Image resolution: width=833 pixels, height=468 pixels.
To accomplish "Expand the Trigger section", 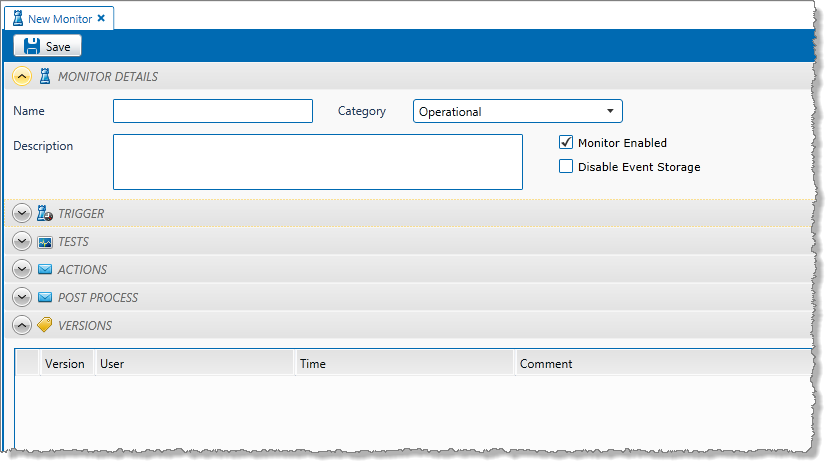I will 22,214.
